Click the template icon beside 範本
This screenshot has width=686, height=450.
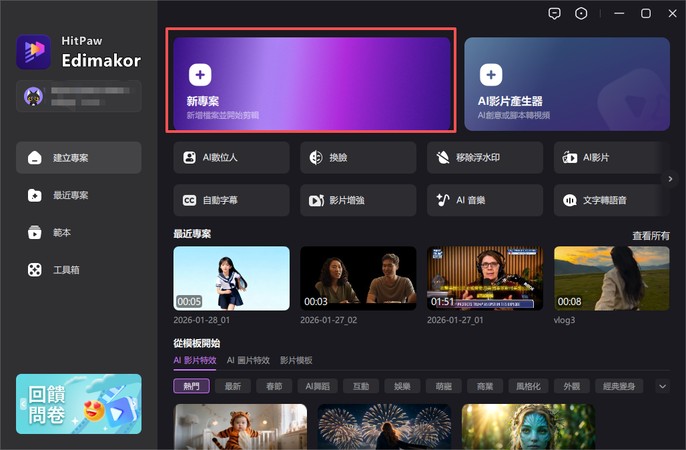point(35,232)
